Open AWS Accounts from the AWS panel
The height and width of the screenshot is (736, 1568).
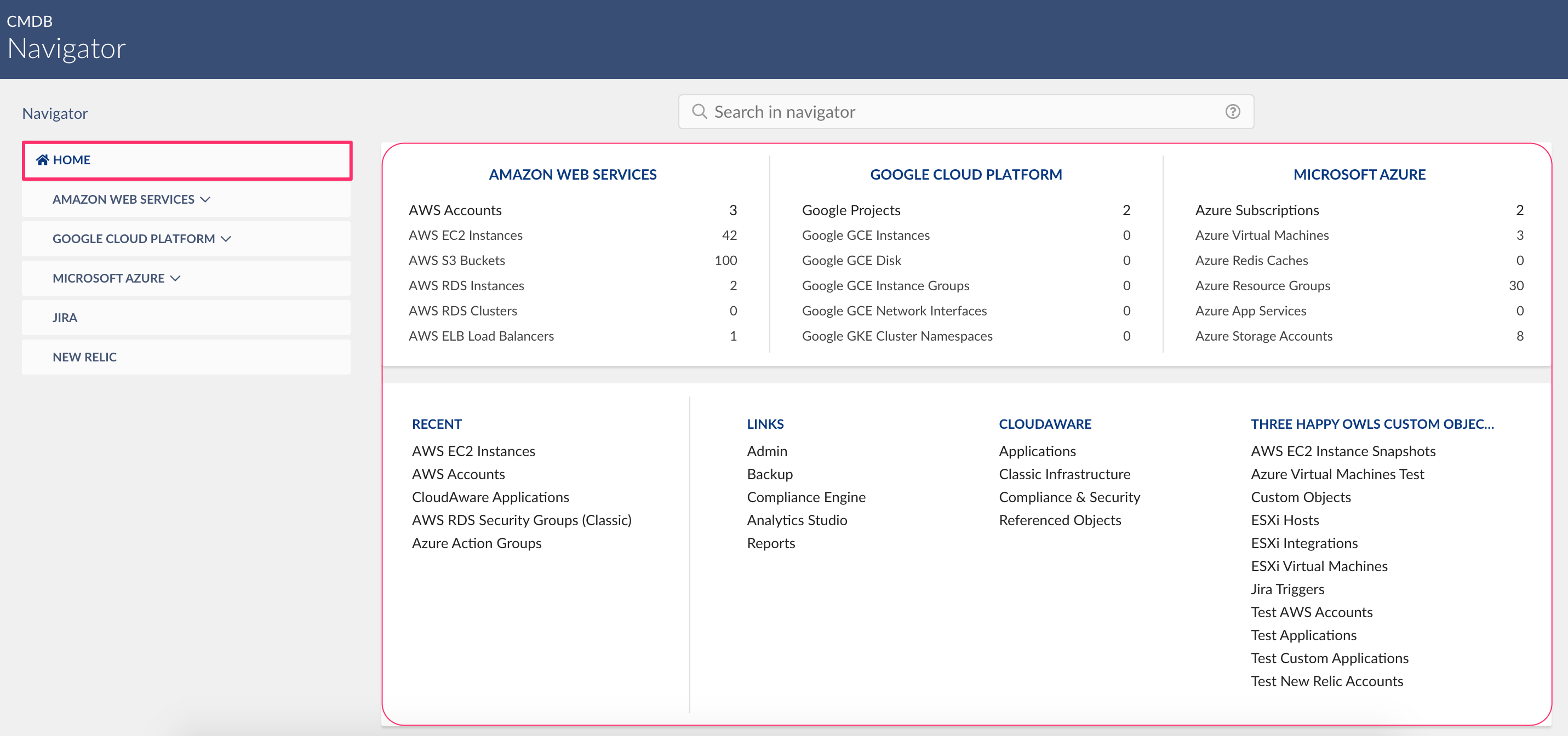point(455,210)
